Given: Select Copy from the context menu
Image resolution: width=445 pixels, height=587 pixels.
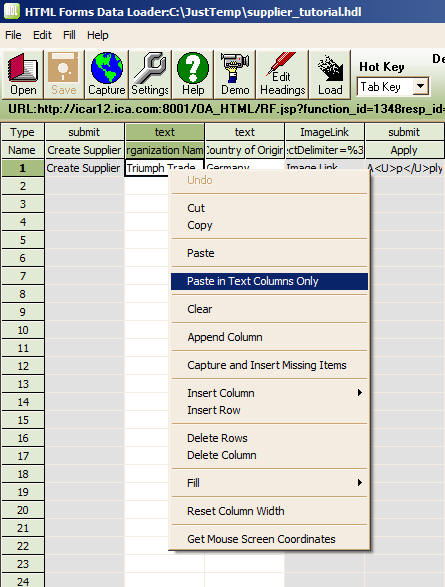Looking at the screenshot, I should (269, 225).
